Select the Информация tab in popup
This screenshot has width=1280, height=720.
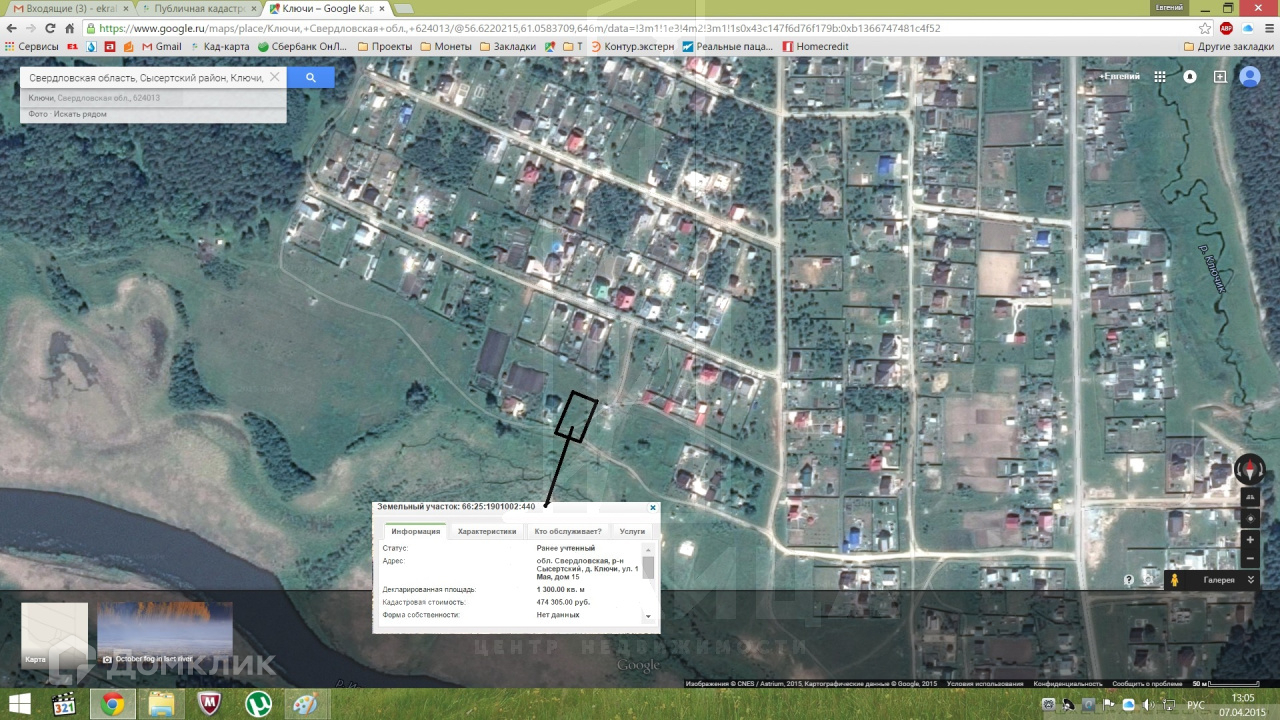415,532
